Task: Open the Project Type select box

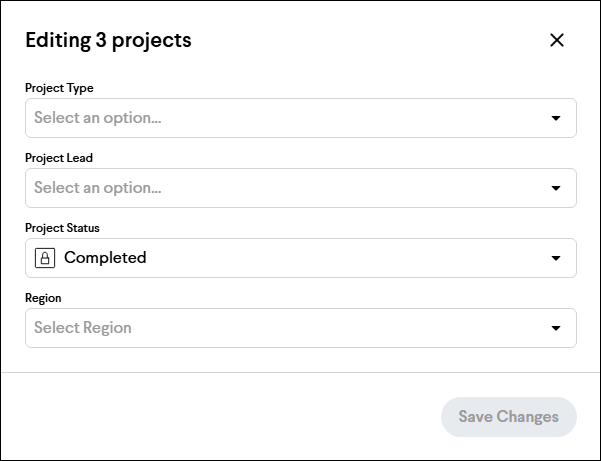Action: coord(301,118)
